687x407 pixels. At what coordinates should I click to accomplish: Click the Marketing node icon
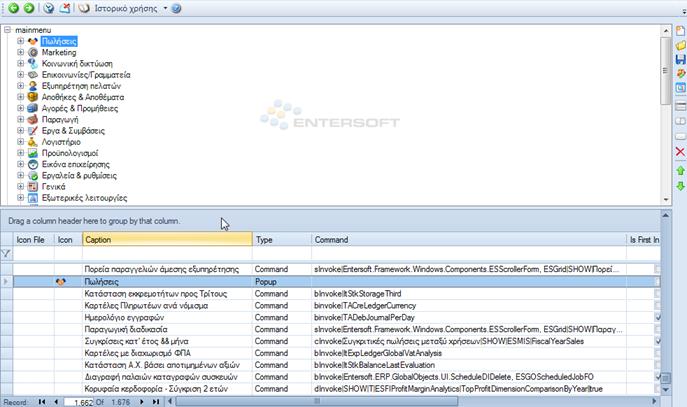(x=33, y=52)
